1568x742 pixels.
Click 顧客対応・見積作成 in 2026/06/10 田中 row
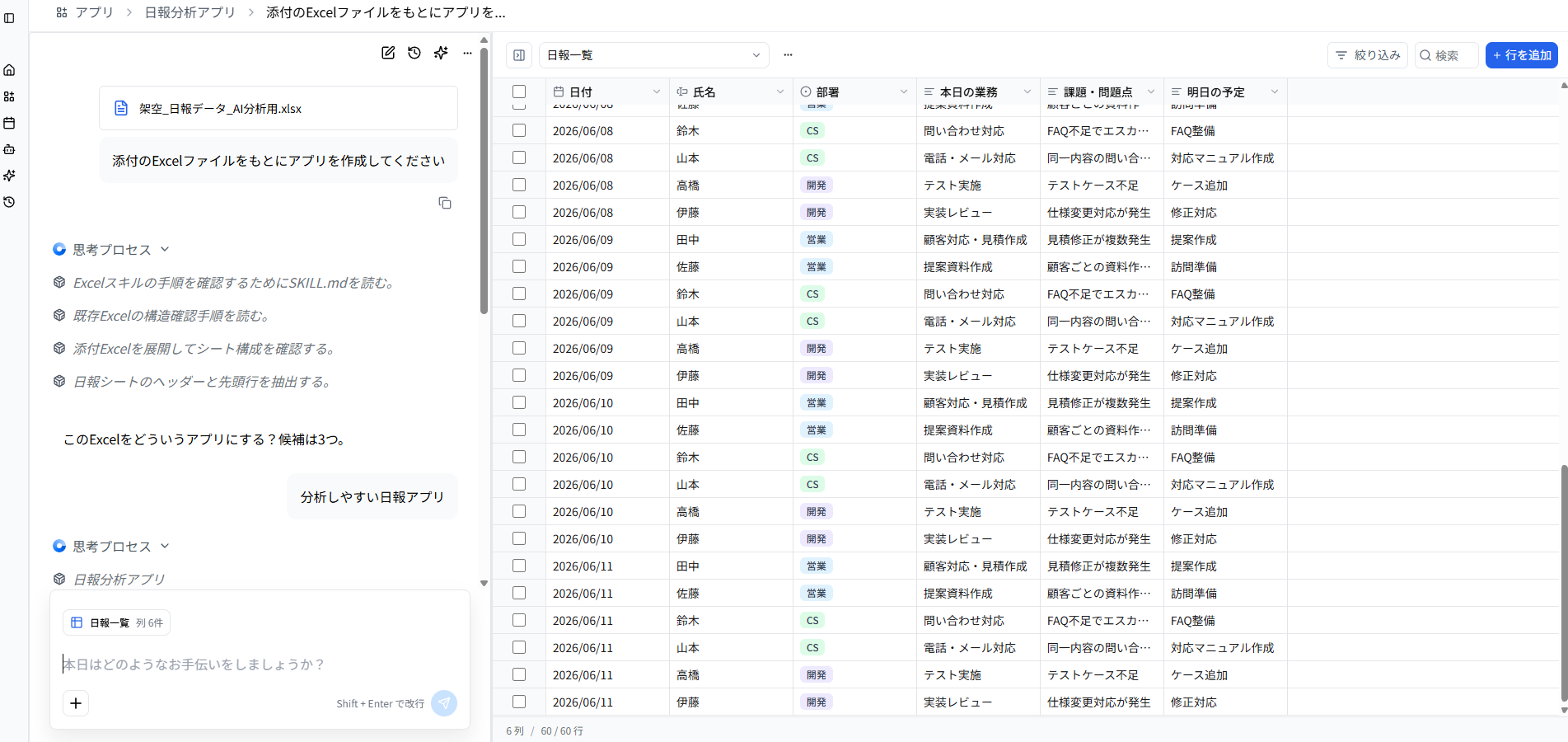[x=976, y=402]
